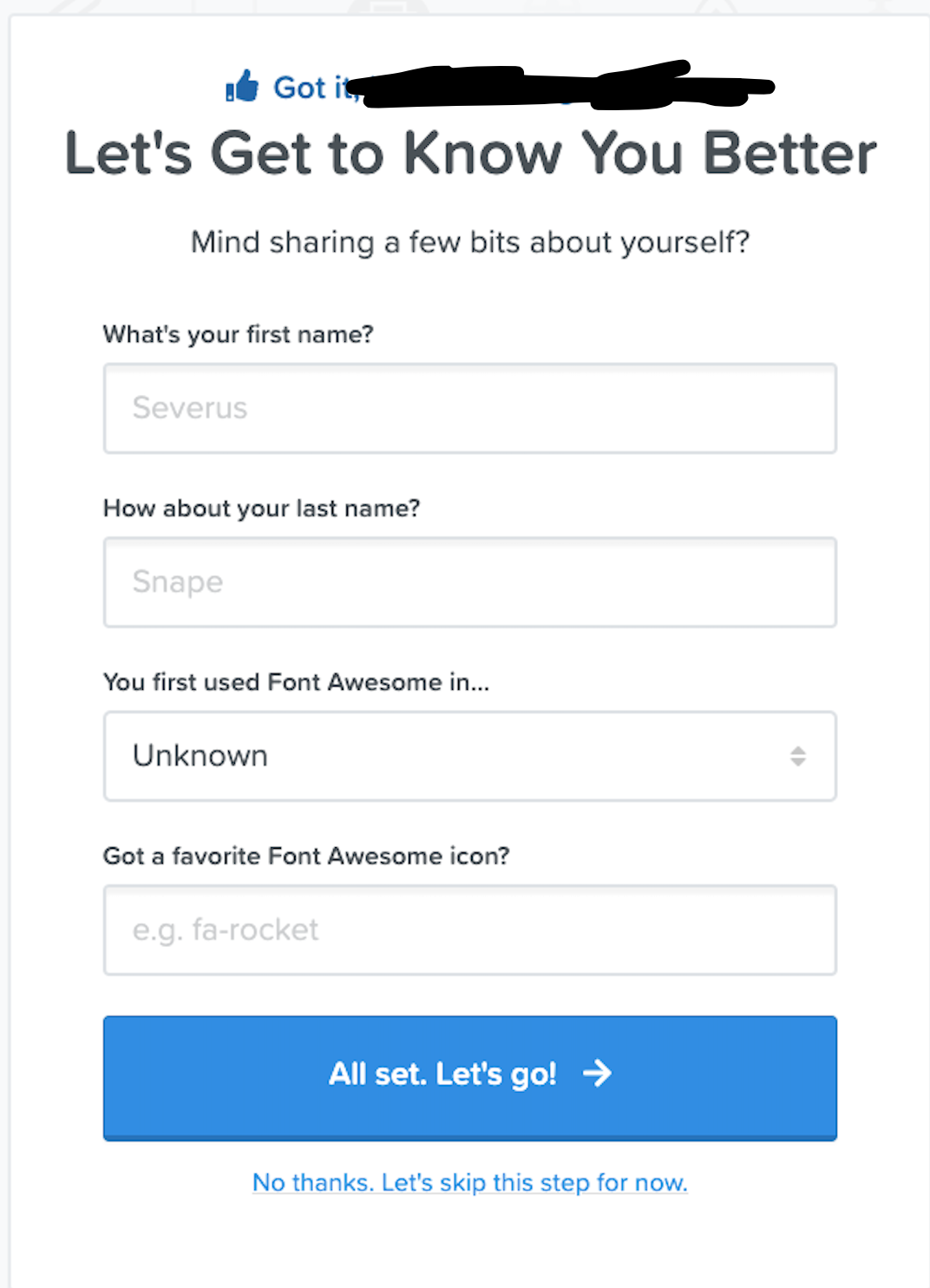Click the 'How about your last name?' label
The image size is (930, 1288).
pos(261,508)
